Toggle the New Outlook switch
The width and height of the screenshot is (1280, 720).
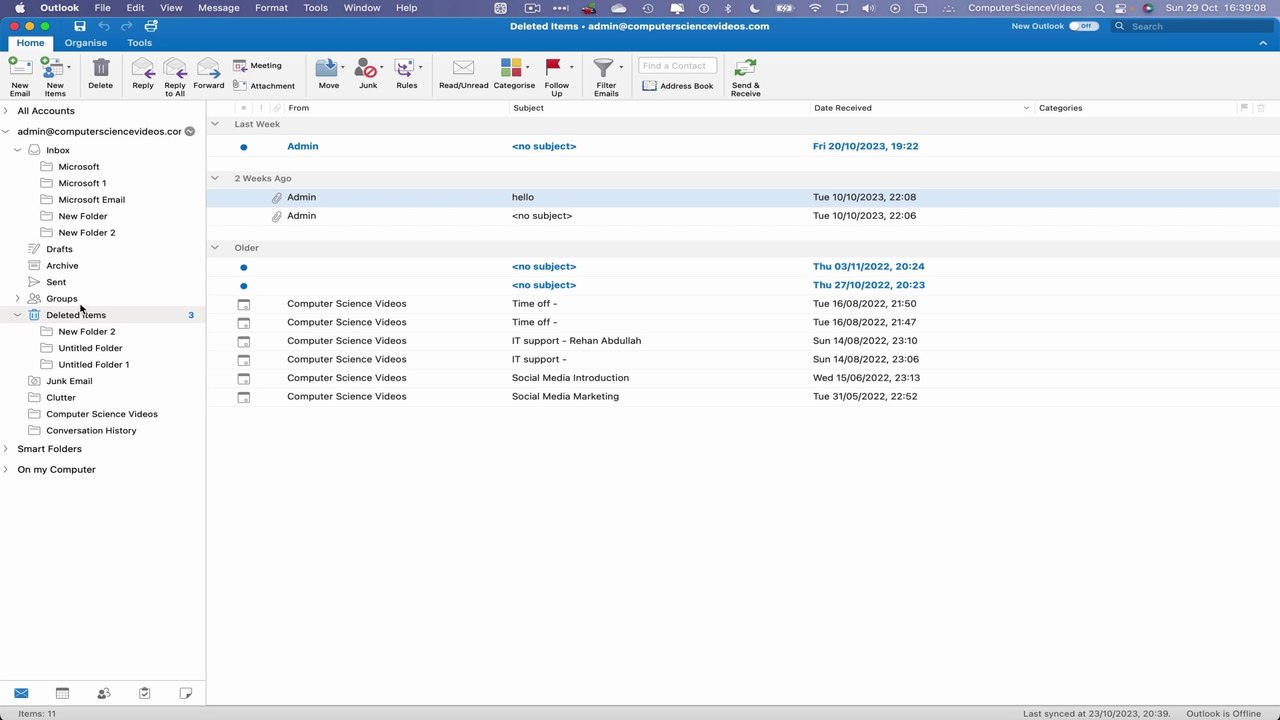tap(1083, 26)
